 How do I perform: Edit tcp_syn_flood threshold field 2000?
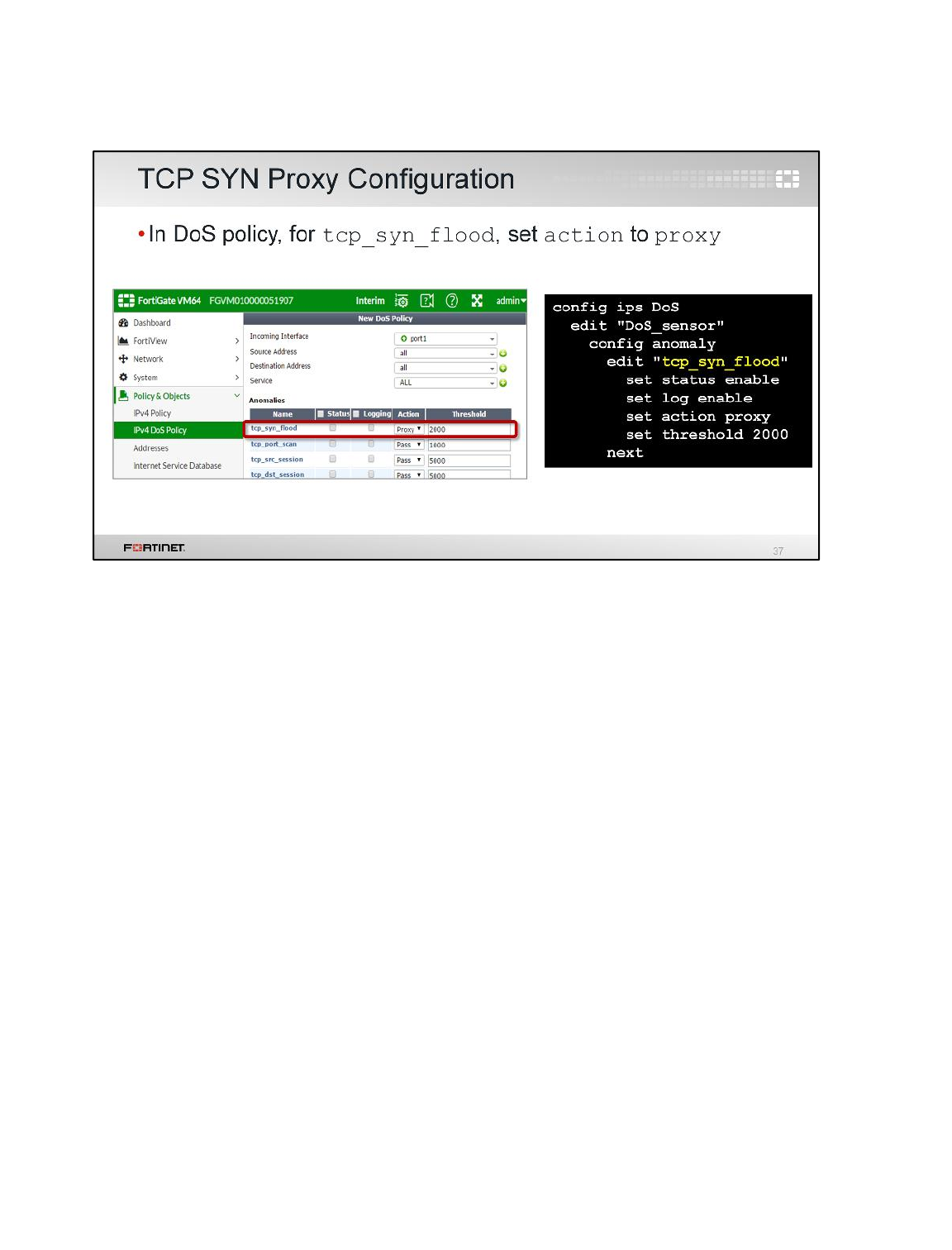tap(469, 430)
